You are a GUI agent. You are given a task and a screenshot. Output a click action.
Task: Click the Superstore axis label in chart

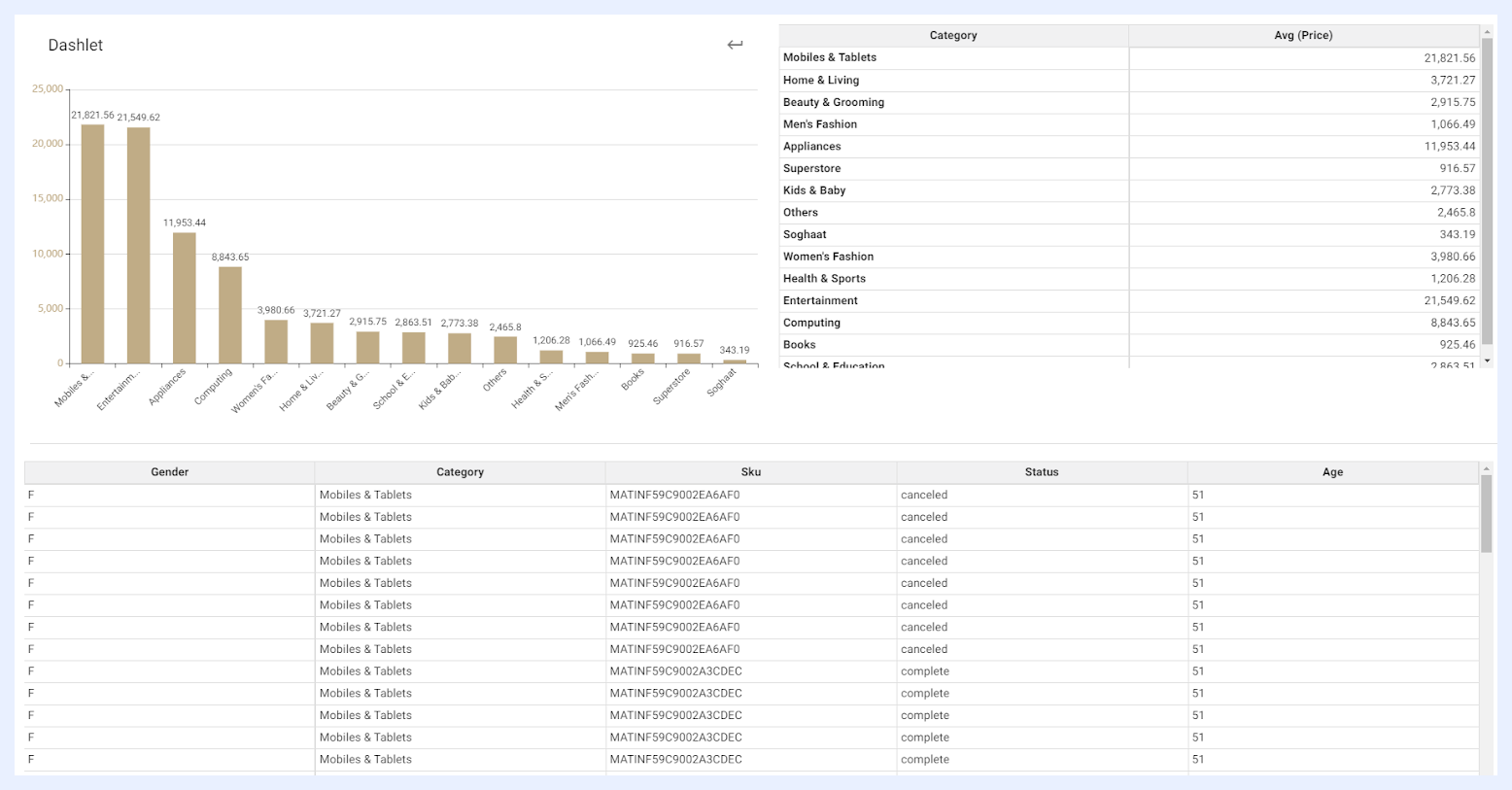tap(671, 387)
